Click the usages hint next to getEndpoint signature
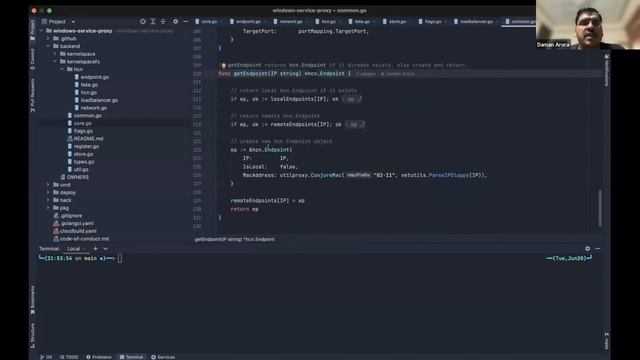Screen dimensions: 640x360 [x=365, y=74]
